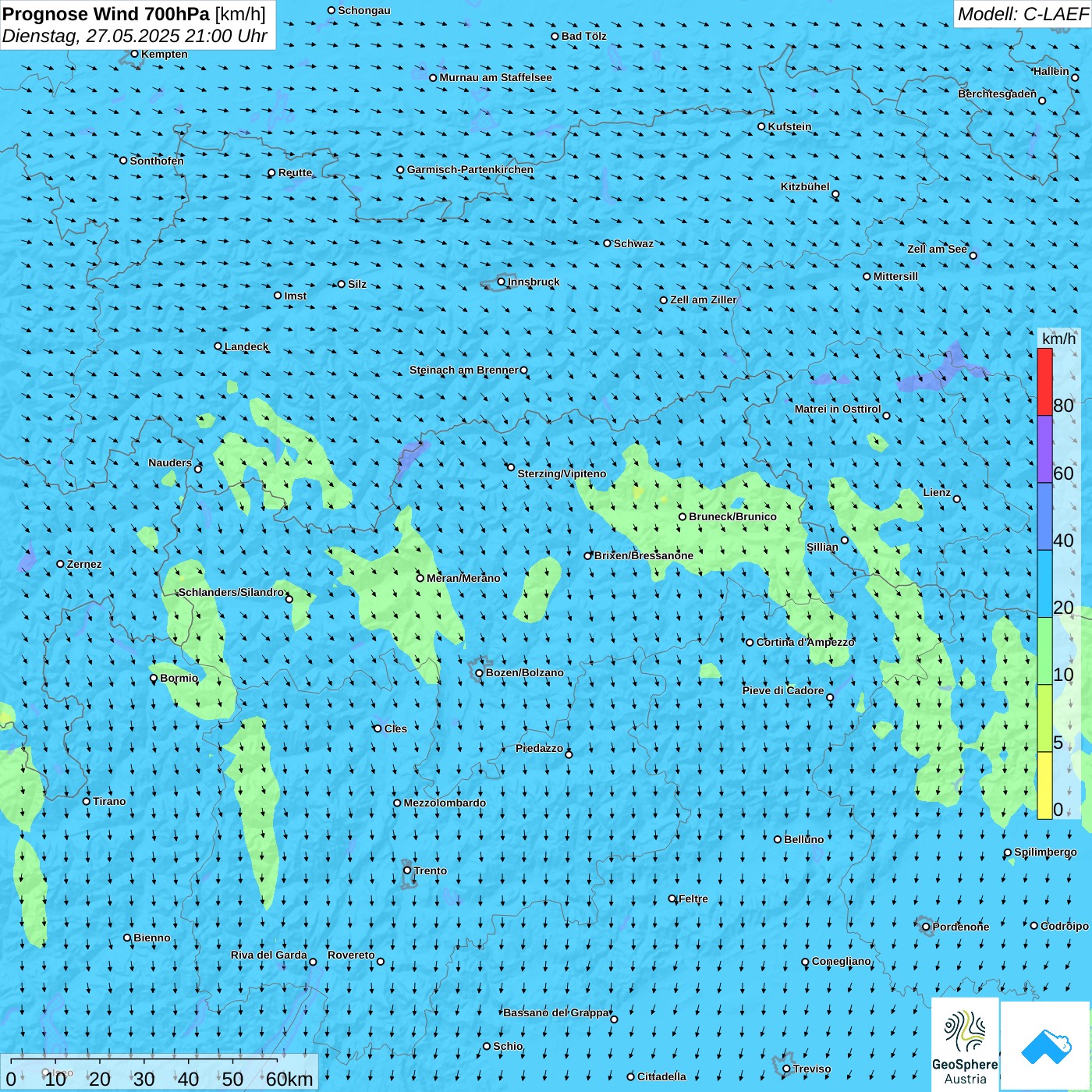Viewport: 1092px width, 1092px height.
Task: Select the Bruneck/Brunico label
Action: point(732,516)
